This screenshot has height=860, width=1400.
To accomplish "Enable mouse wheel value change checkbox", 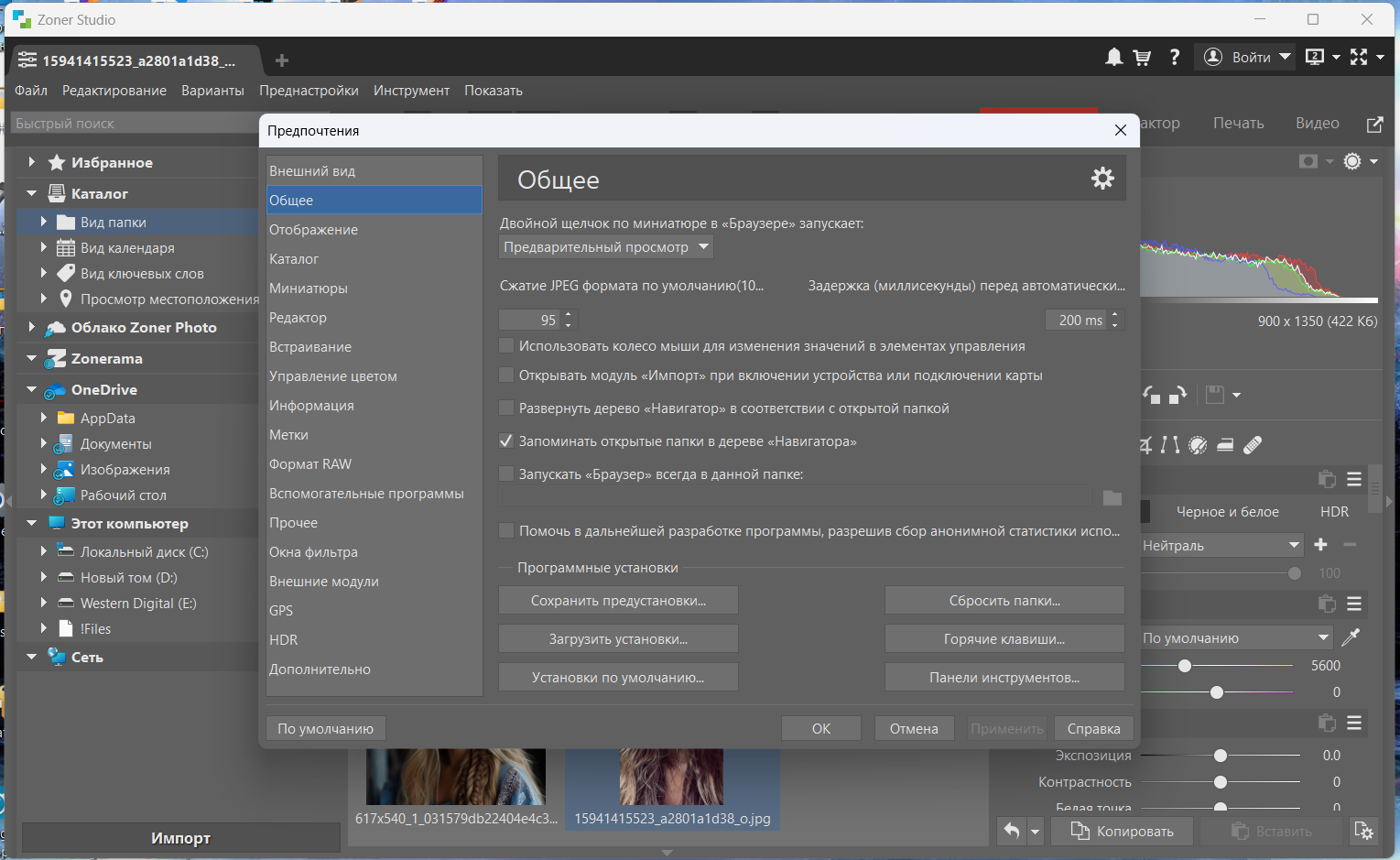I will (x=506, y=346).
